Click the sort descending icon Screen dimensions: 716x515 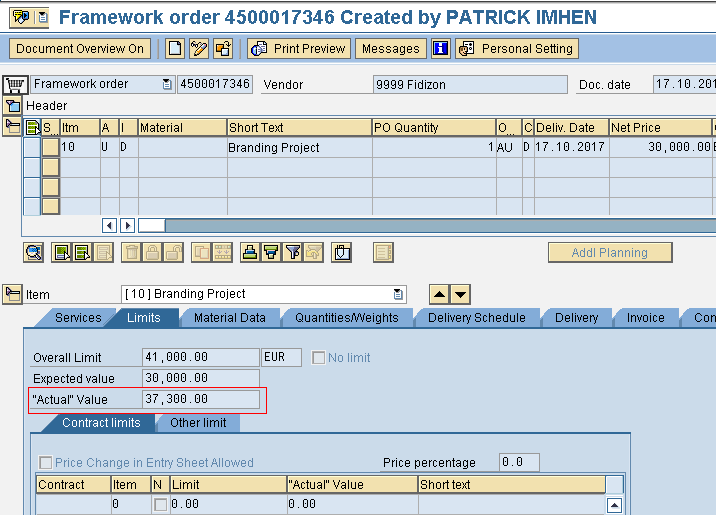tap(271, 252)
